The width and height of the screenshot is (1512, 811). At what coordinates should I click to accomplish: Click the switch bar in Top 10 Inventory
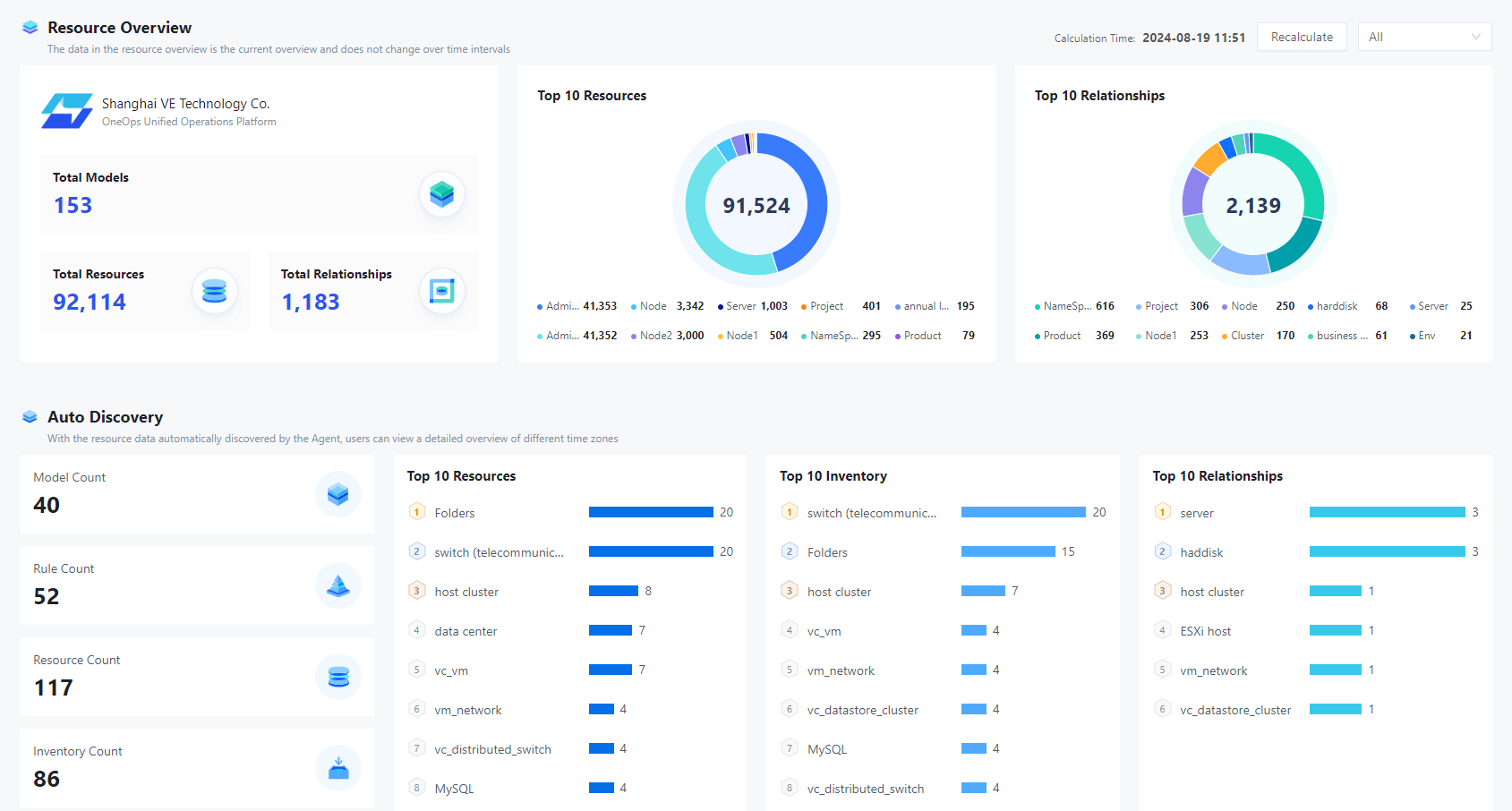click(1022, 512)
